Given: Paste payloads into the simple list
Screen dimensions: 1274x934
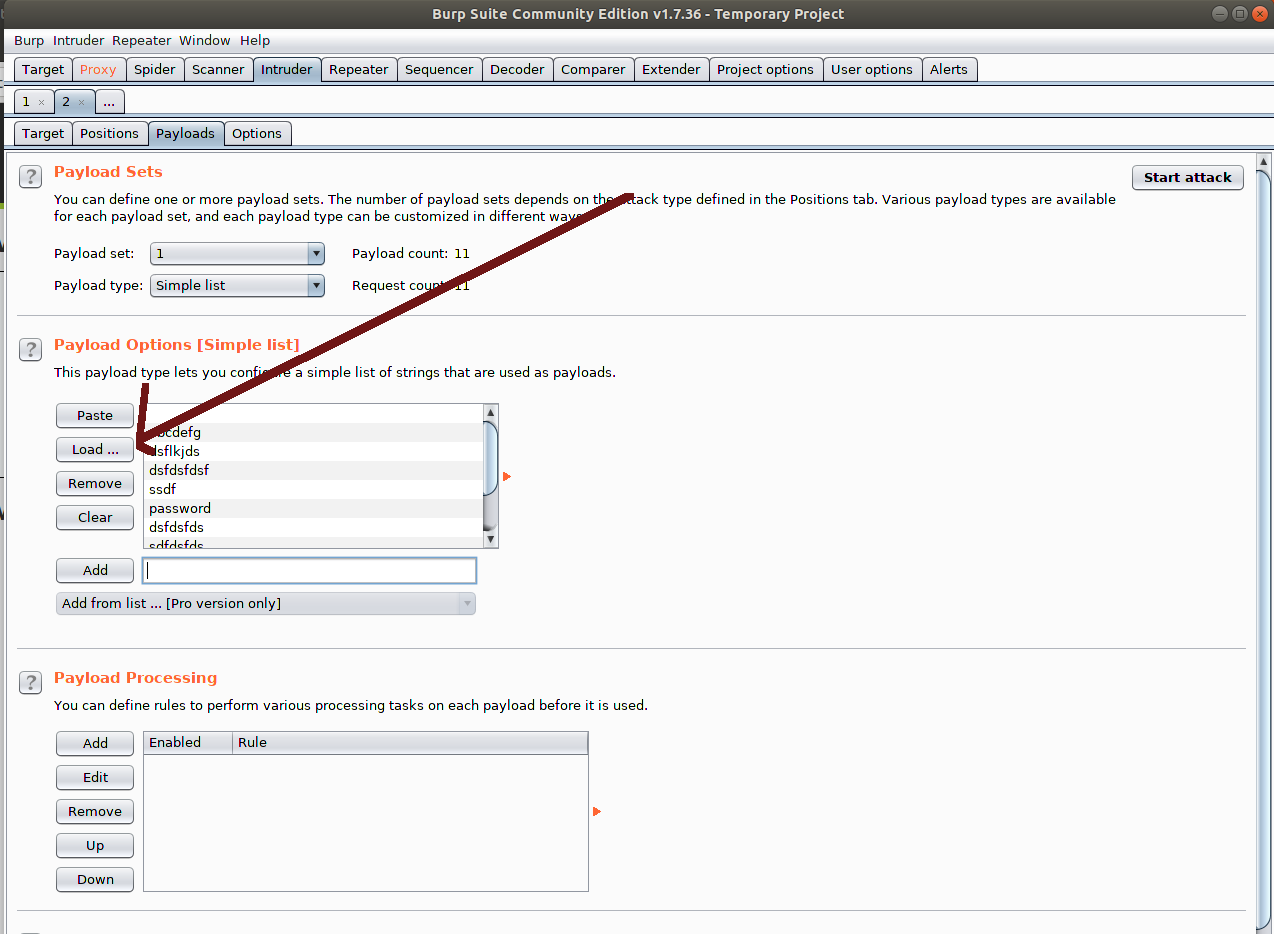Looking at the screenshot, I should (95, 415).
